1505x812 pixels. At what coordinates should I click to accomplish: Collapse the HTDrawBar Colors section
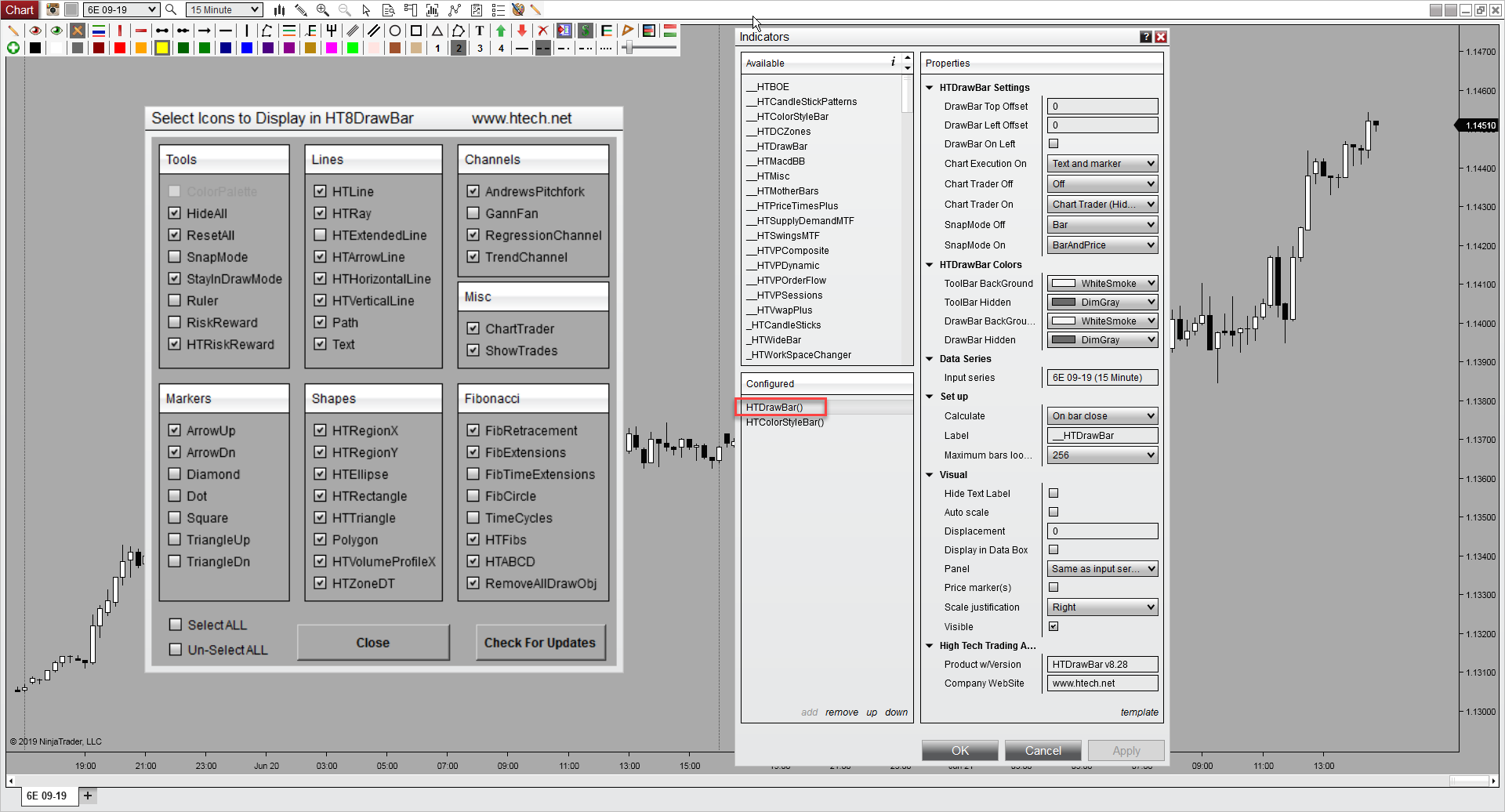coord(930,265)
